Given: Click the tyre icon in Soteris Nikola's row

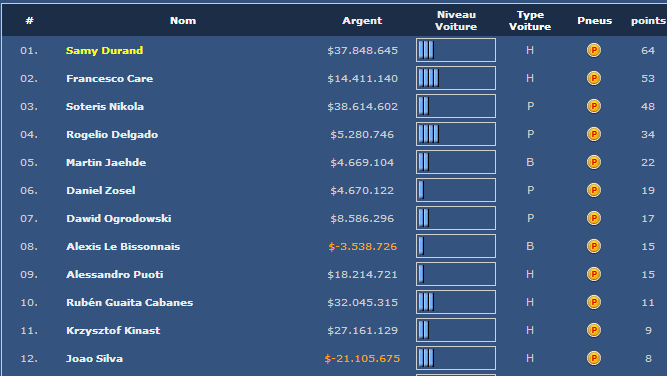Looking at the screenshot, I should click(594, 106).
